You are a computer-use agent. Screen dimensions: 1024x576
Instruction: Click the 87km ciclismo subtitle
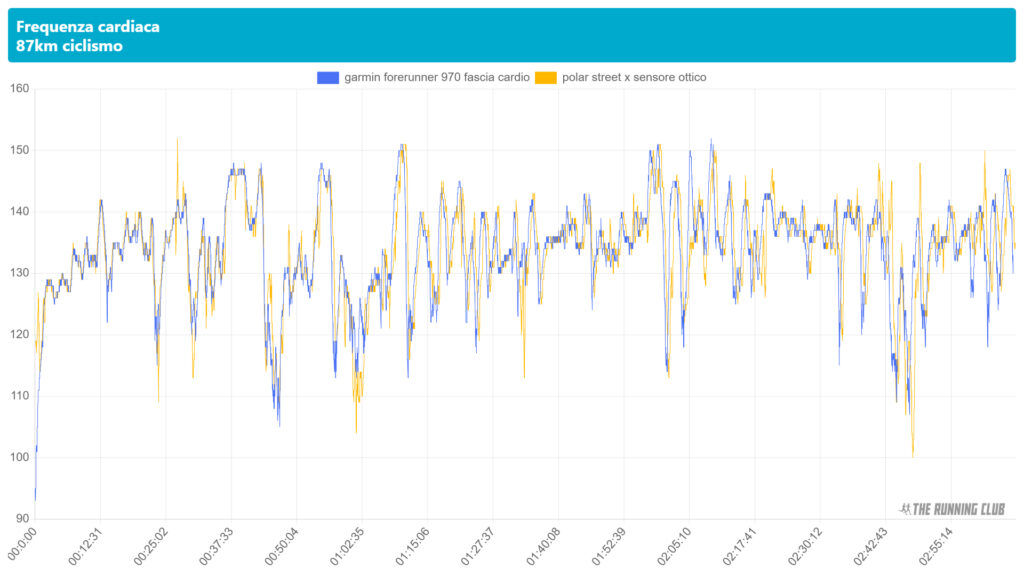(x=69, y=46)
